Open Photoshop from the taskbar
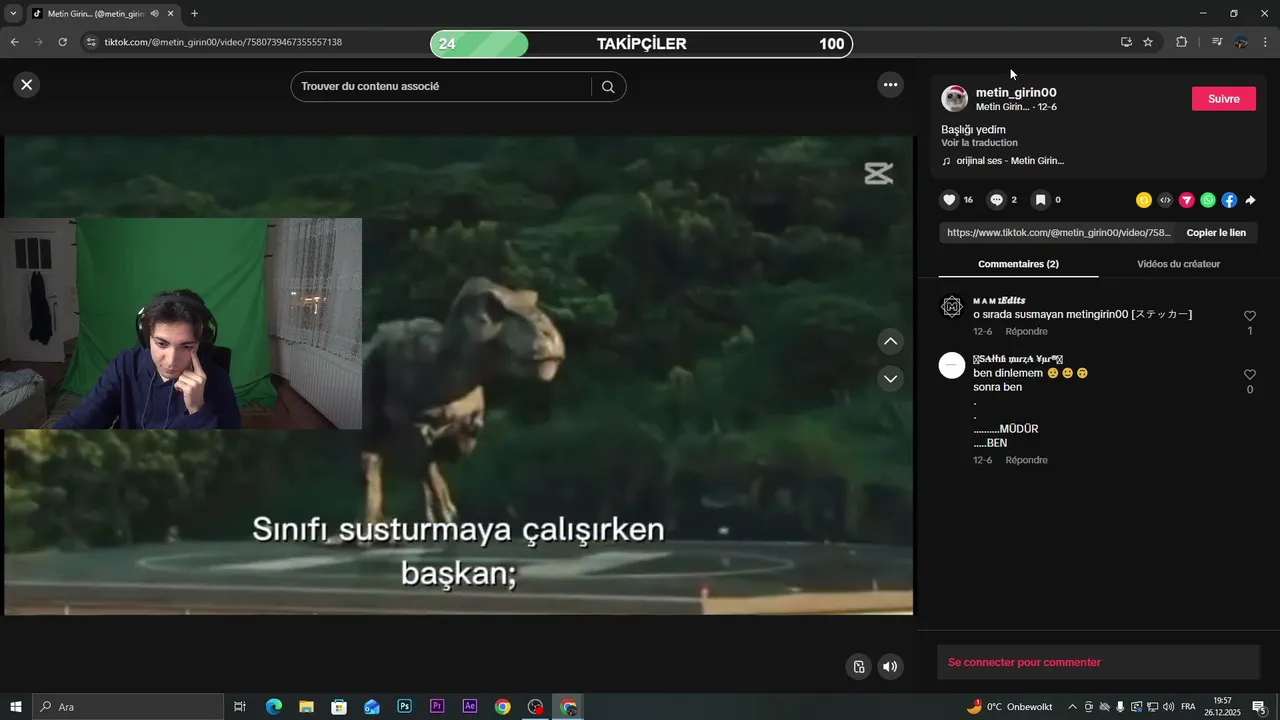The height and width of the screenshot is (720, 1280). coord(404,707)
